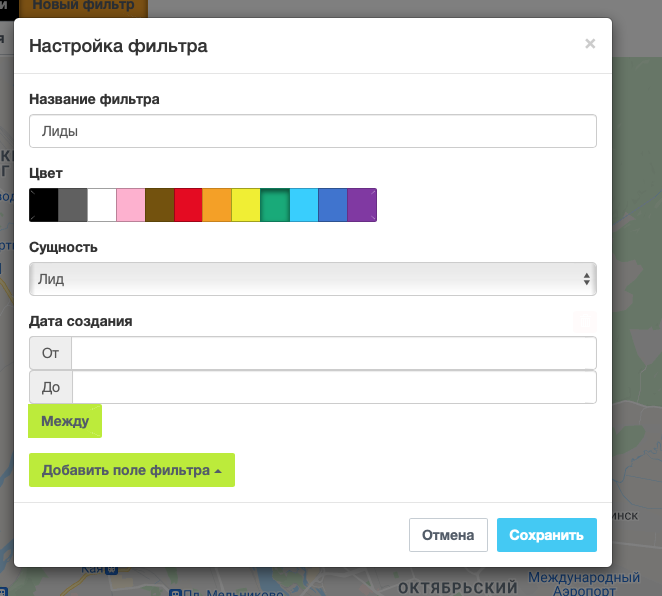Screen dimensions: 662x596
Task: Pick the orange color swatch
Action: tap(217, 204)
